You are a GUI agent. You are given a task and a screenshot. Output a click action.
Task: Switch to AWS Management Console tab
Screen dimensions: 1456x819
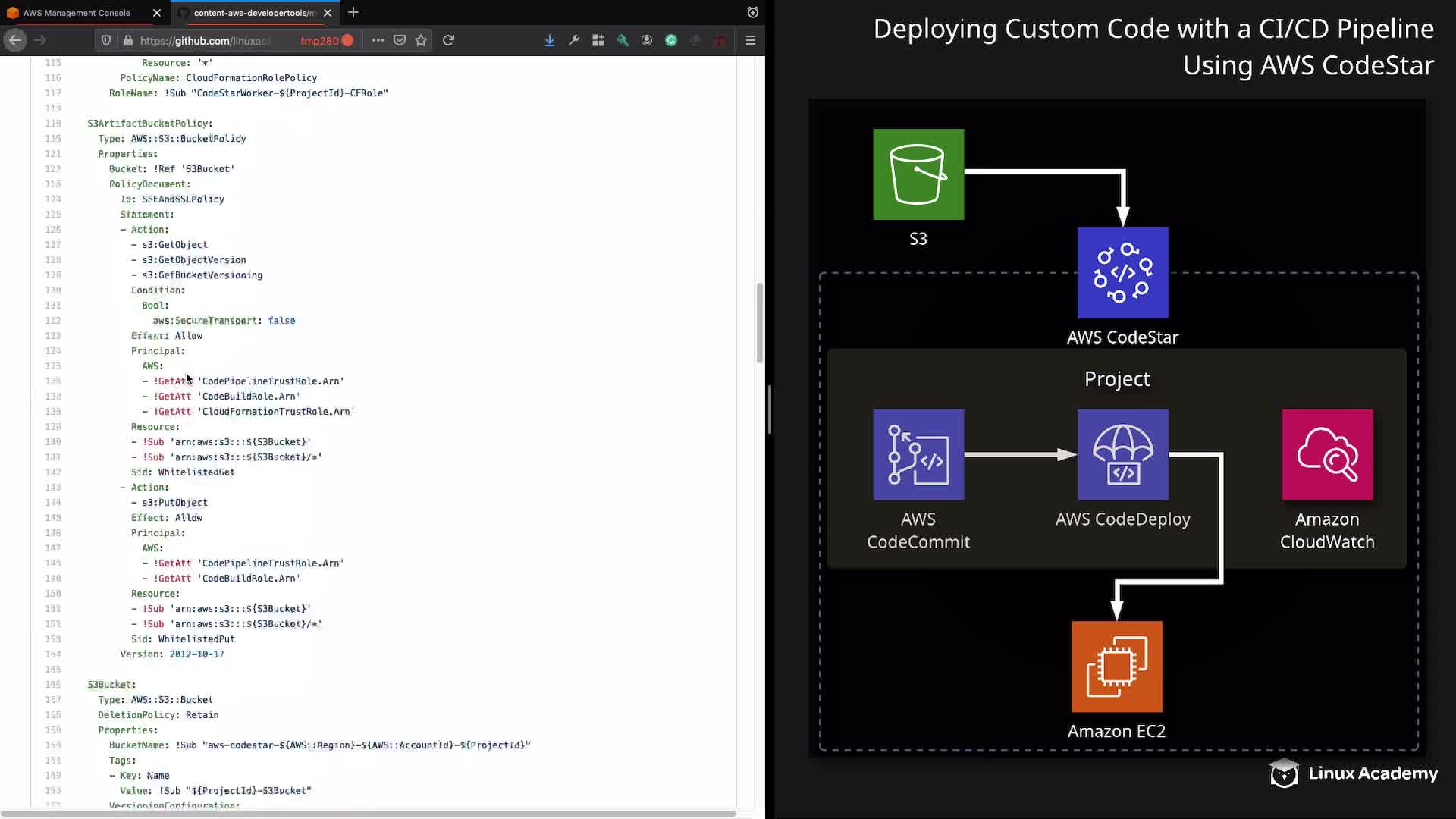(76, 13)
